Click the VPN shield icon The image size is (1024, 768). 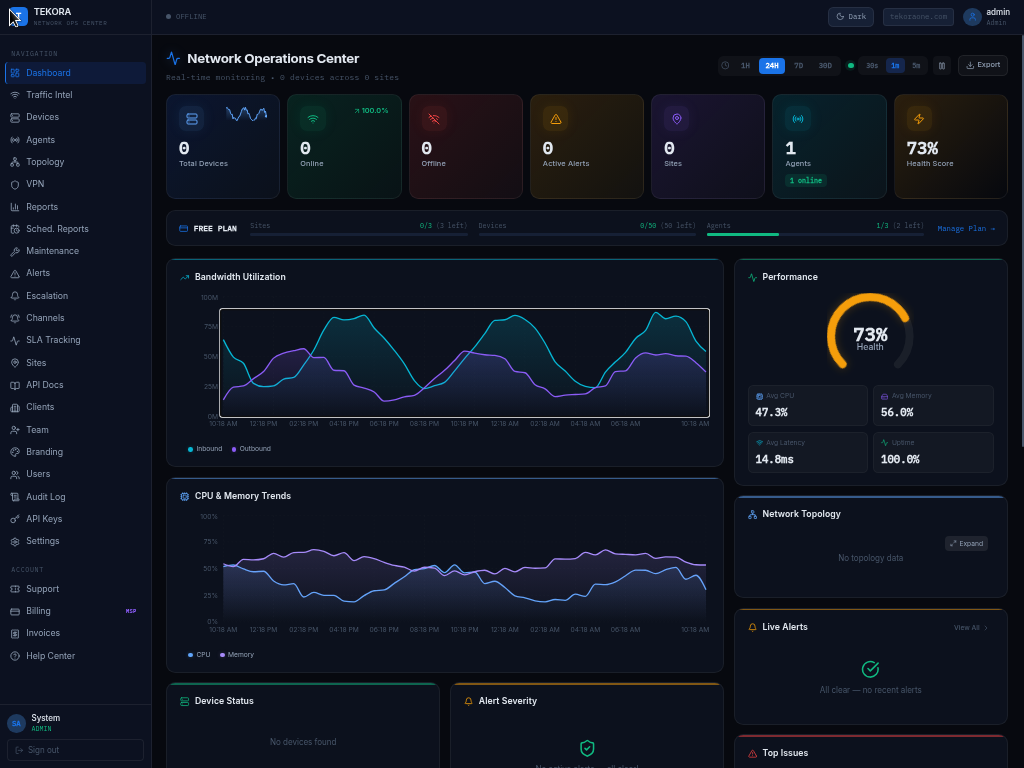tap(15, 185)
